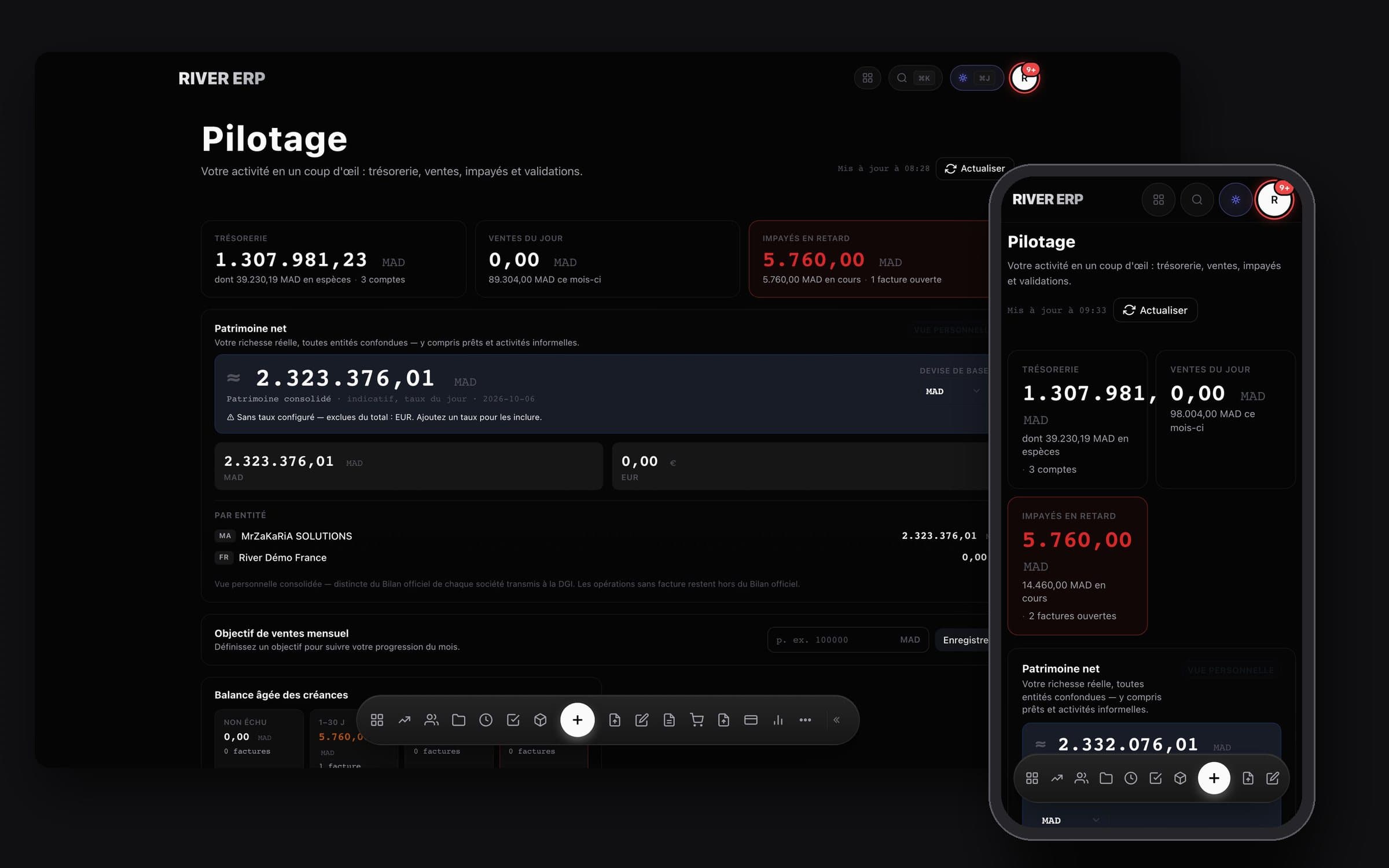Click the Sans taux configuré EUR warning text
The image size is (1389, 868).
[x=384, y=417]
